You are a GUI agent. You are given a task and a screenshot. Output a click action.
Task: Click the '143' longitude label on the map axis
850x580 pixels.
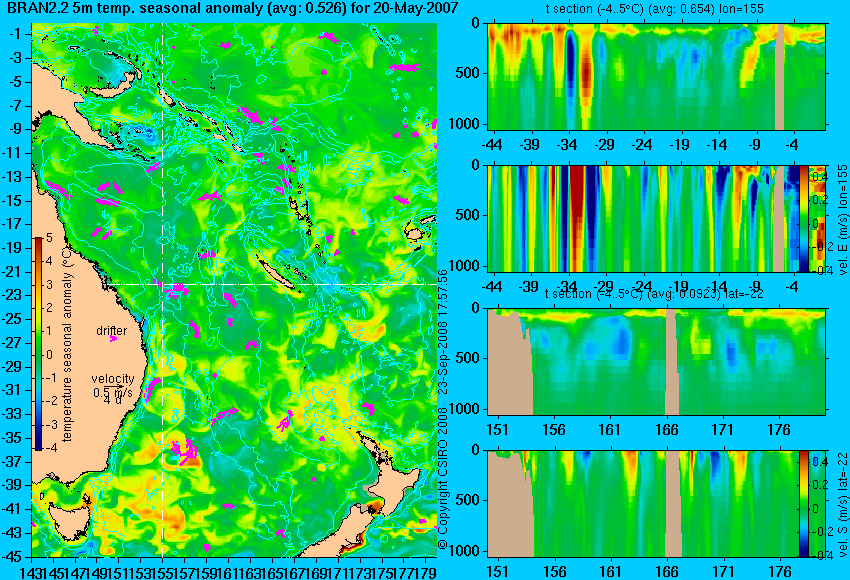tap(29, 571)
